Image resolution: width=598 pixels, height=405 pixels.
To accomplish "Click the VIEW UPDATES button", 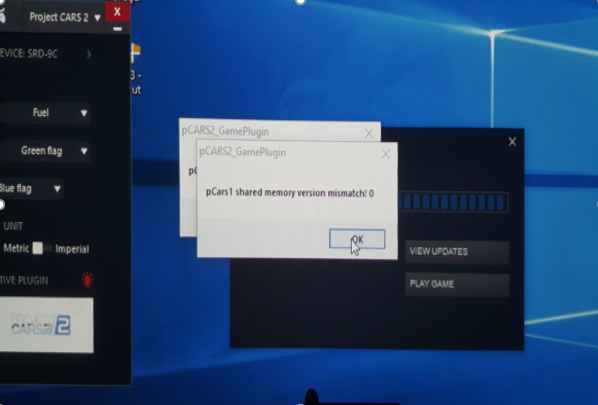I will coord(457,252).
